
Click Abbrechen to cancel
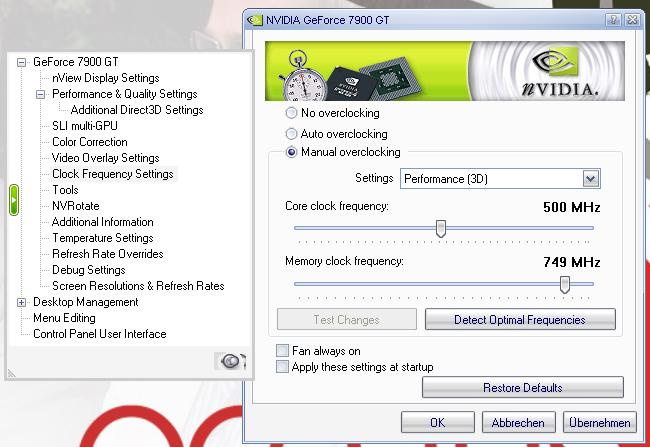coord(518,423)
